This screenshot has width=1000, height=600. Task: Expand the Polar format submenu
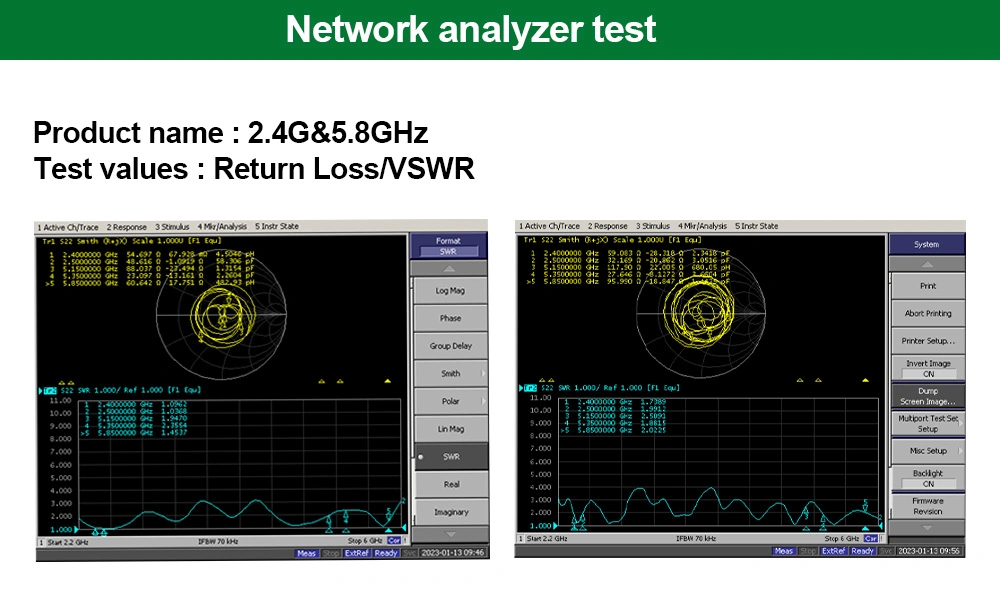pos(450,401)
